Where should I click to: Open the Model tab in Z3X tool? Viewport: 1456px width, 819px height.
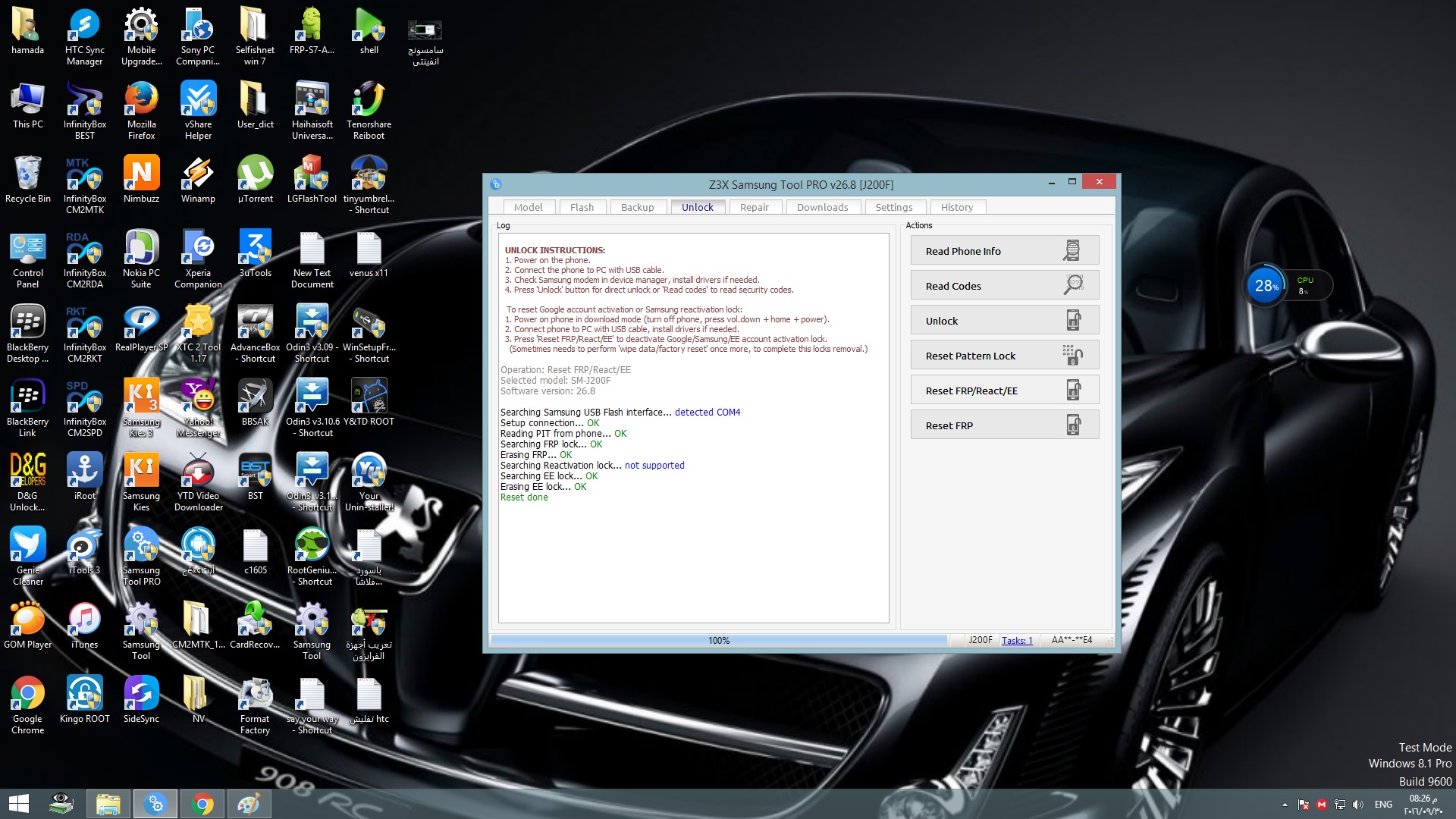point(528,207)
